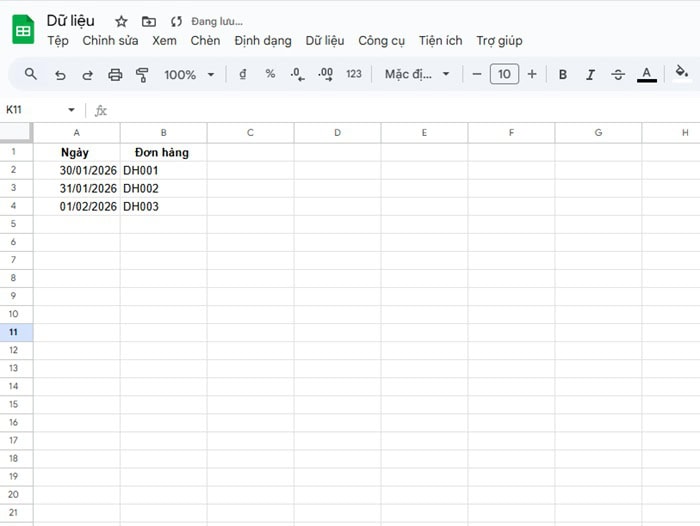Image resolution: width=700 pixels, height=526 pixels.
Task: Select cell B3 containing DH002
Action: click(163, 188)
